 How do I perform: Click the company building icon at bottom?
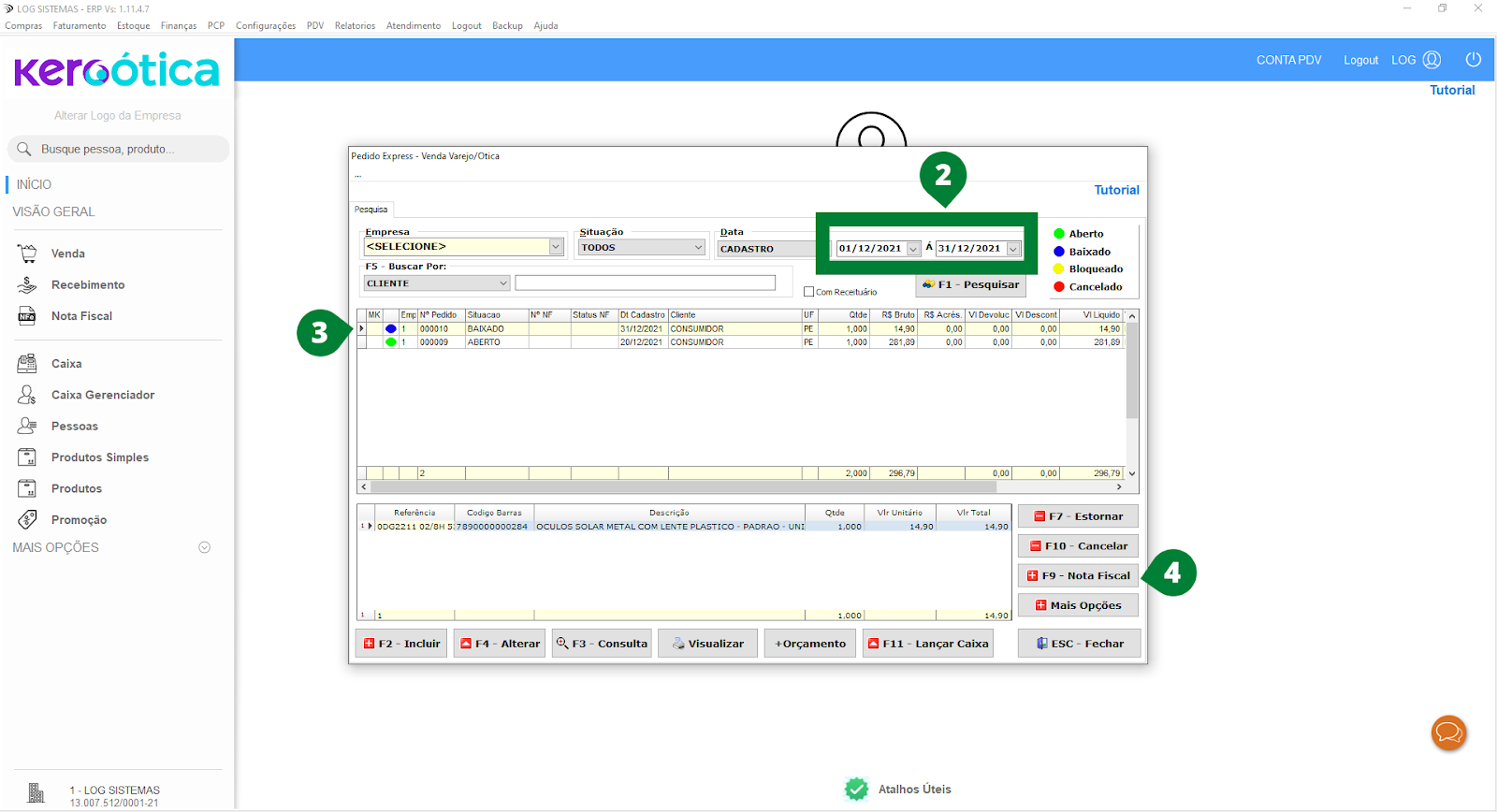point(36,793)
